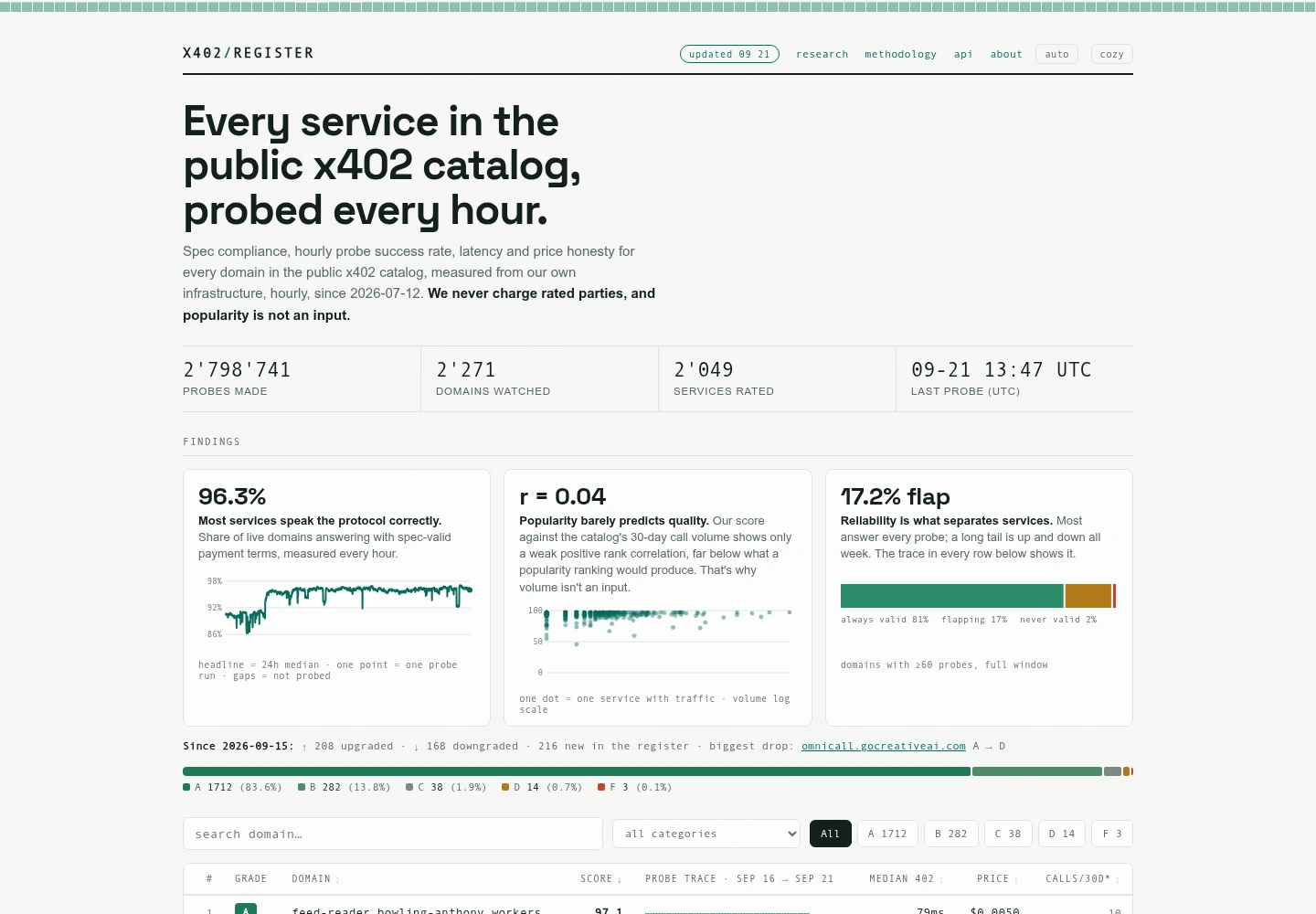This screenshot has height=914, width=1316.
Task: Click the 'never valid 2%' label
Action: (1058, 620)
